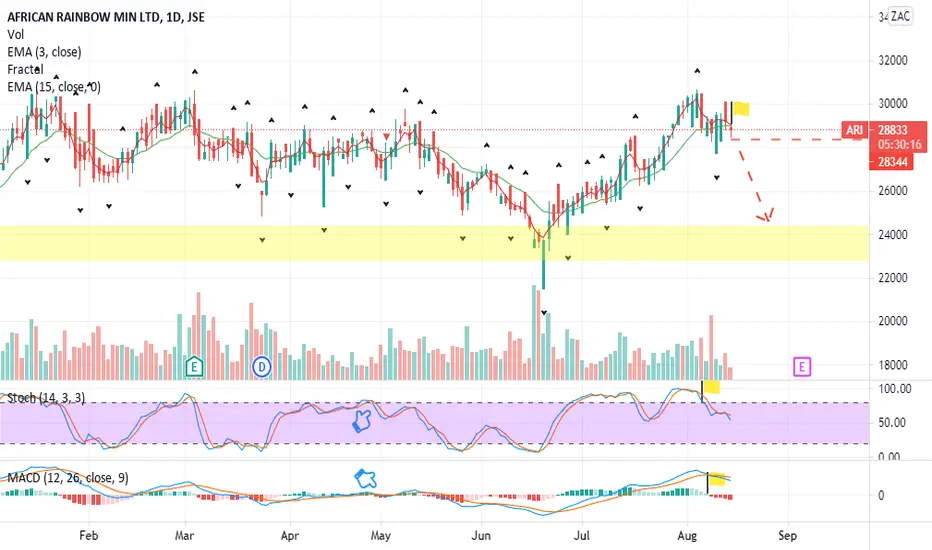Click the tallest green volume bar in June
This screenshot has width=932, height=550.
(x=534, y=332)
